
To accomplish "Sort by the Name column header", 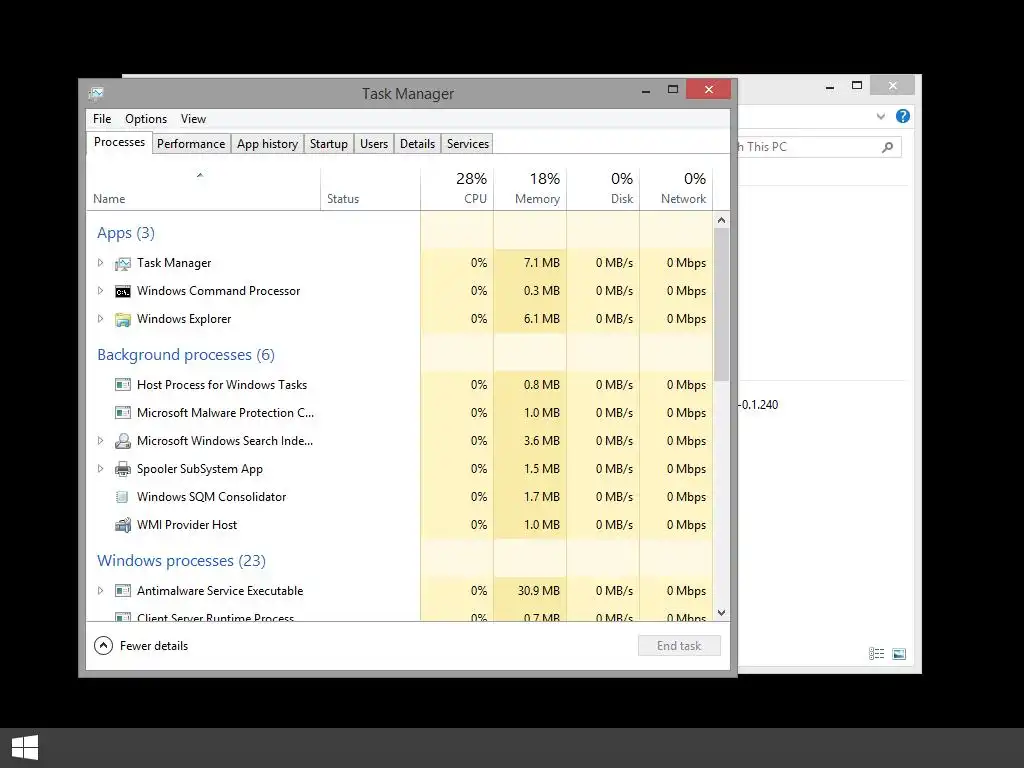I will 203,189.
